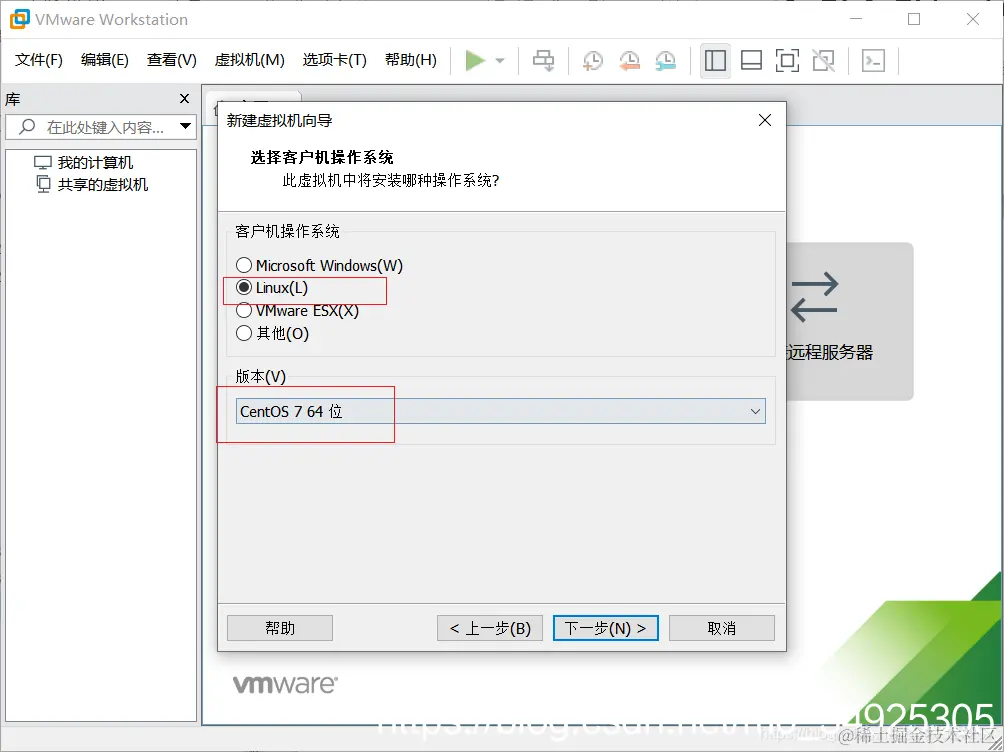Open the 虚拟机(M) menu
Screen dimensions: 1004x752
249,60
